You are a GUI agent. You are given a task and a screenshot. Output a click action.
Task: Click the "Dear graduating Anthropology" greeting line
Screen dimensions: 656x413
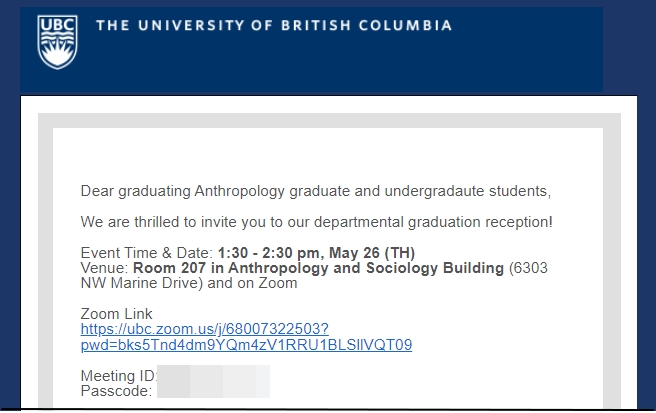coord(316,191)
